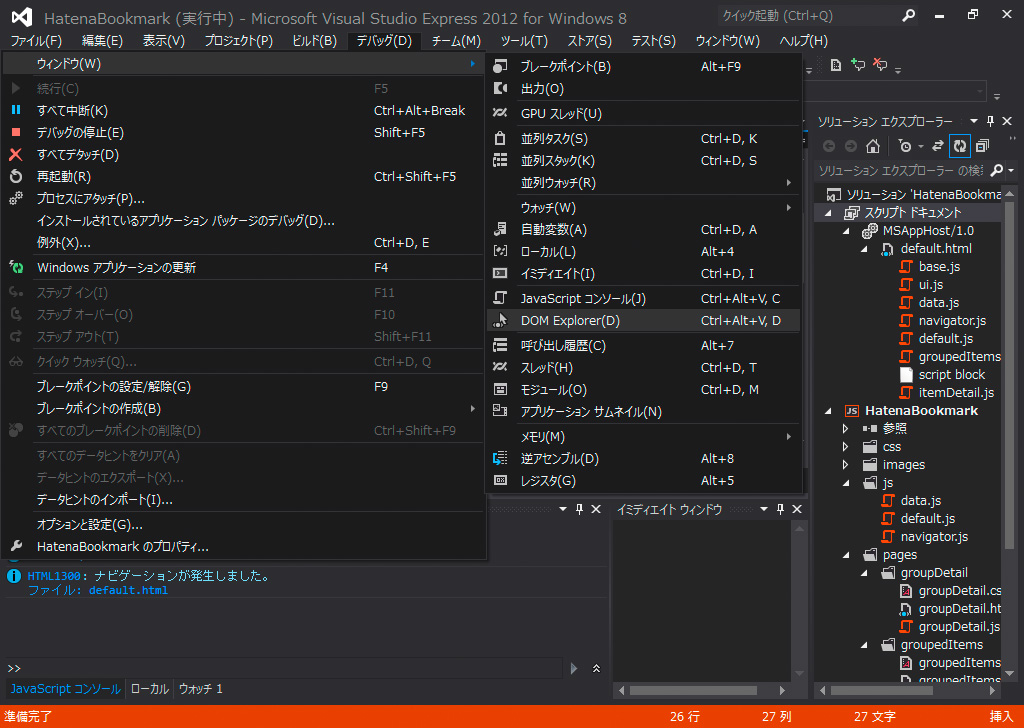Switch to ウォッチ 1 tab
This screenshot has width=1024, height=728.
click(200, 689)
